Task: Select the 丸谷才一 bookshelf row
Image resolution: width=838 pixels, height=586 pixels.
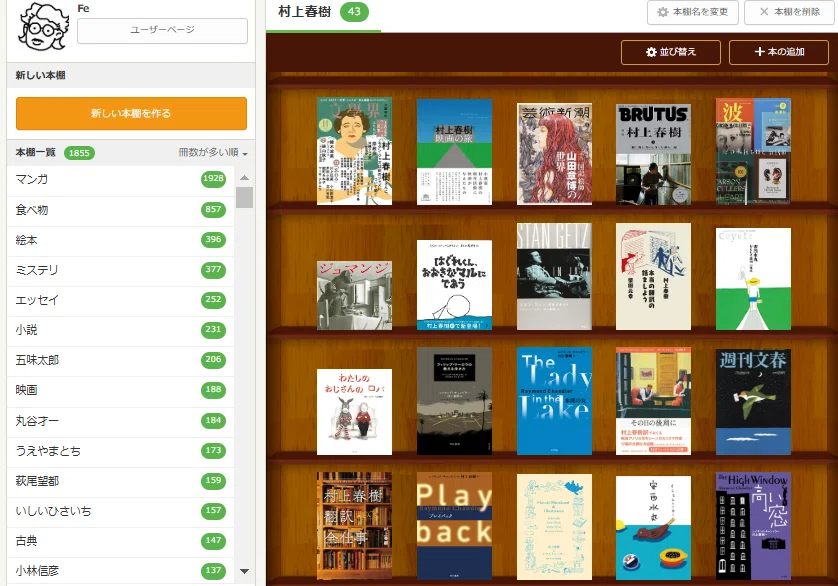Action: (x=121, y=421)
